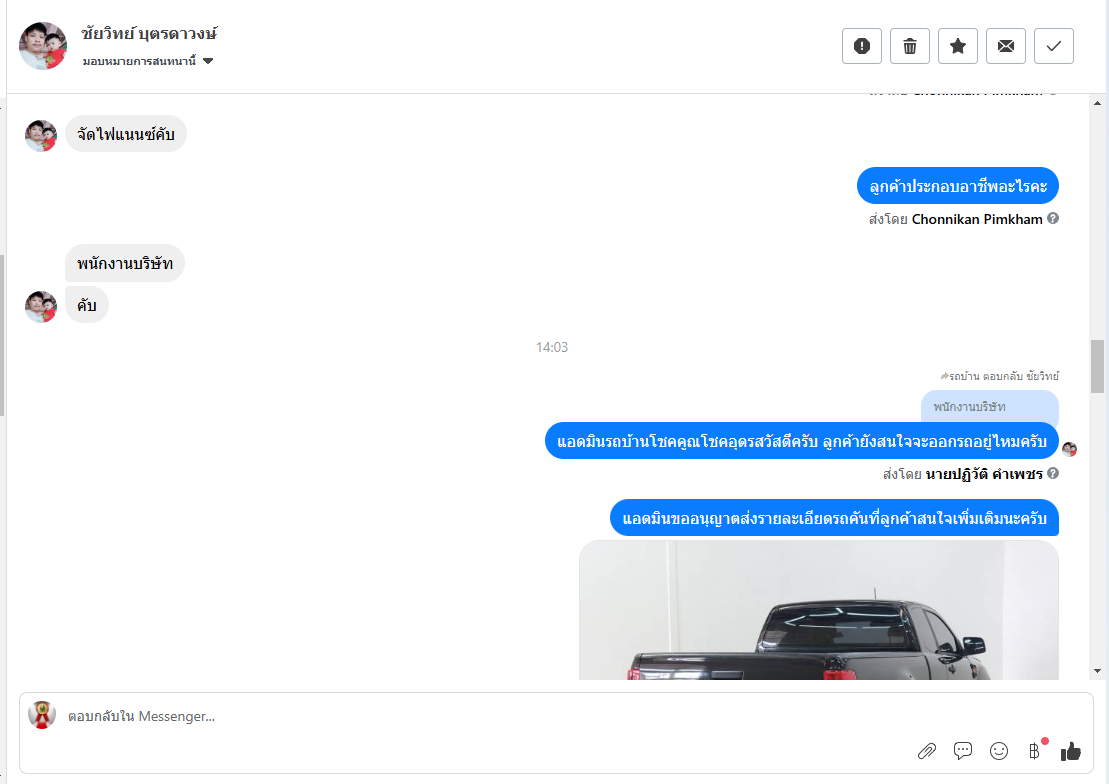Click the quoted พนักงานบริษัท reply bubble
This screenshot has height=784, width=1109.
coord(989,407)
